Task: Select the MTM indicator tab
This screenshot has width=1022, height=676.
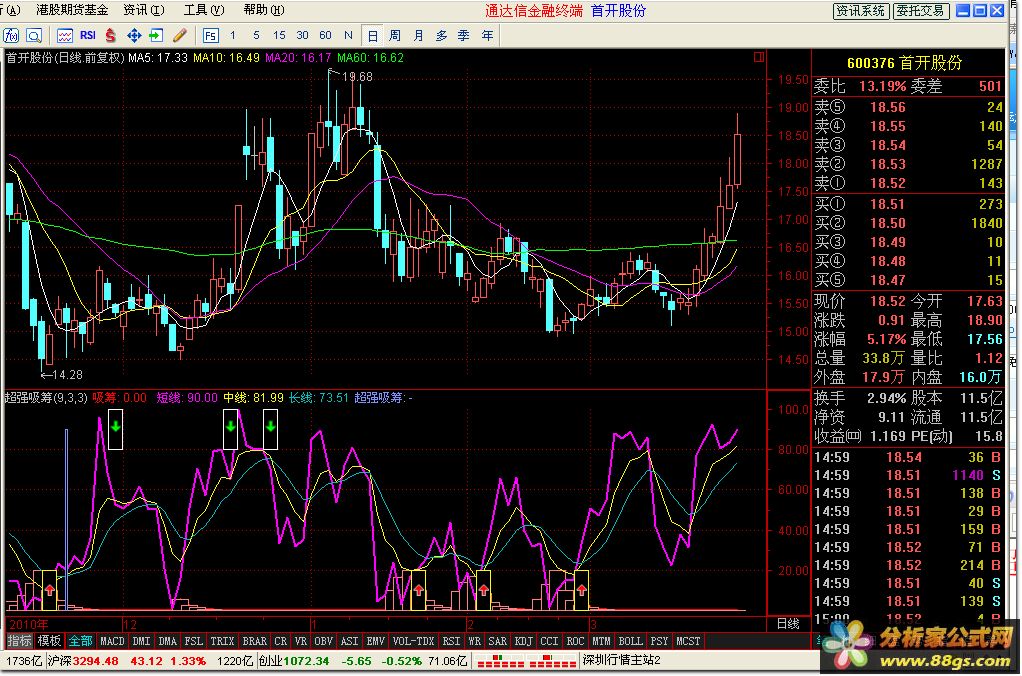Action: click(602, 641)
